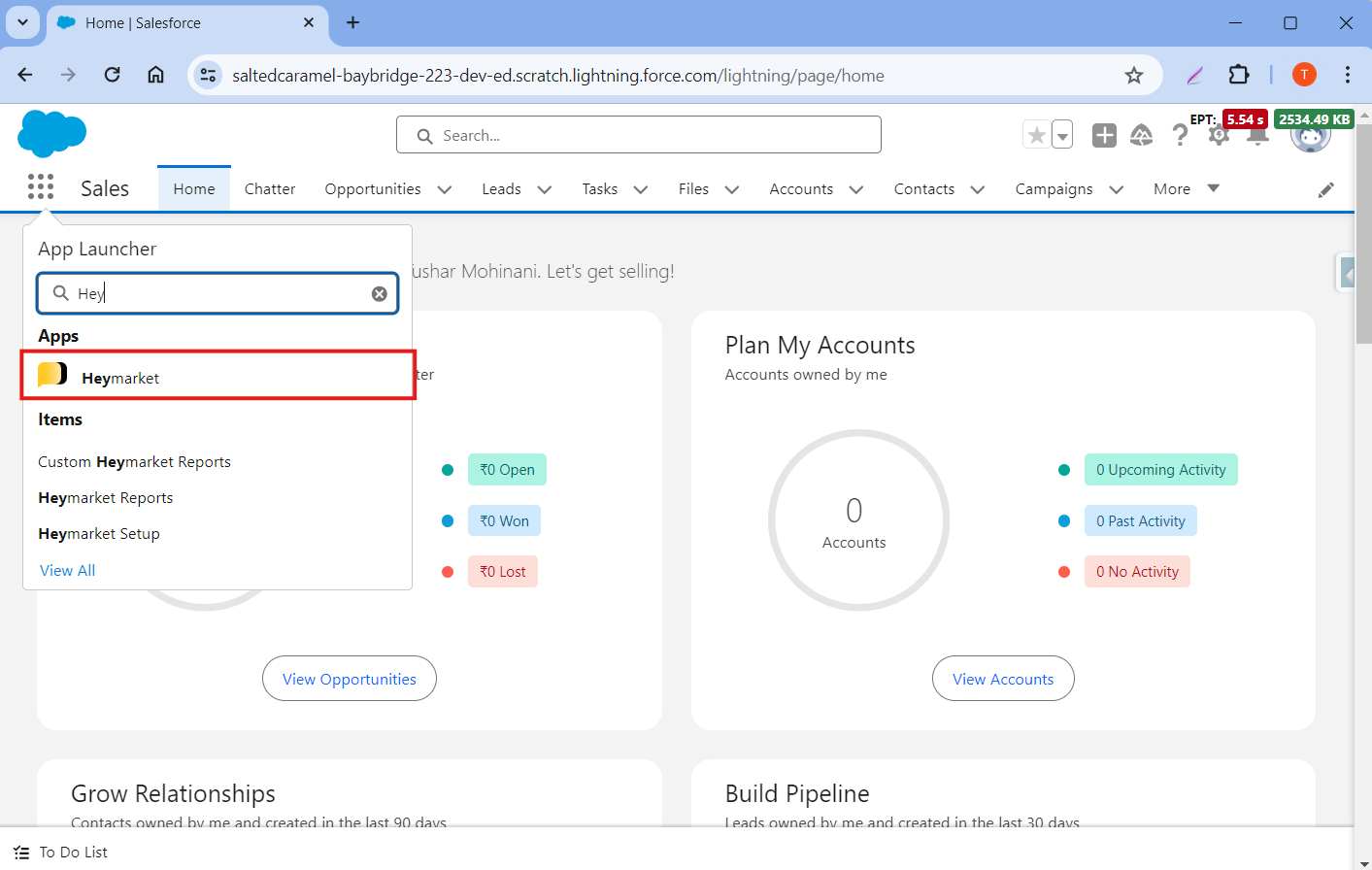Expand the Leads tab chevron
The image size is (1372, 870).
(x=545, y=189)
